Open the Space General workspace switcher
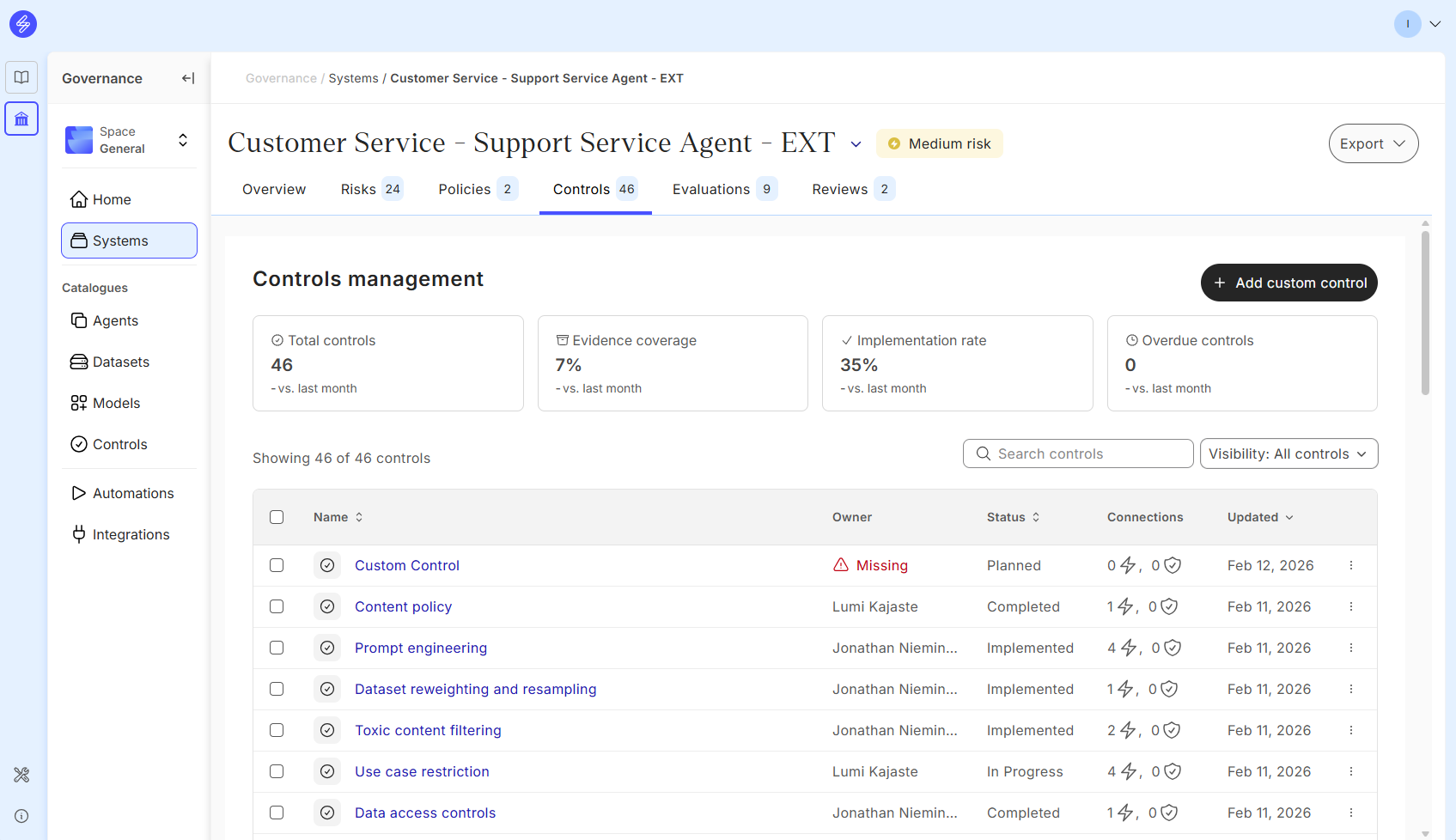This screenshot has width=1456, height=840. point(129,140)
